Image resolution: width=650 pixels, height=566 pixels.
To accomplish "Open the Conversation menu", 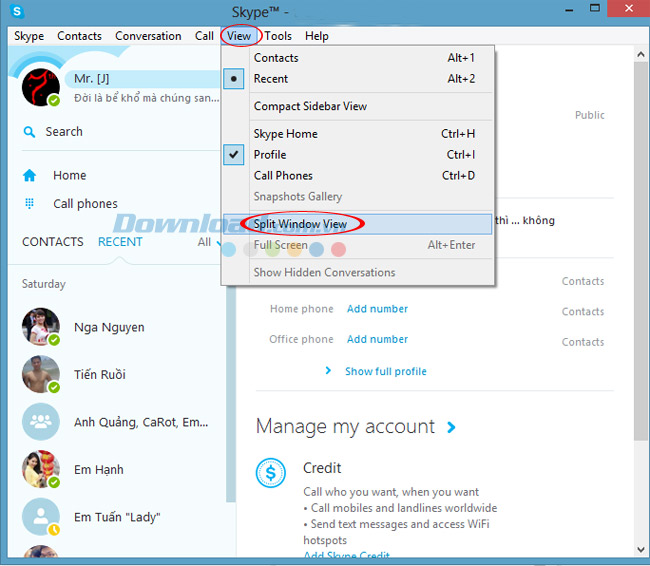I will (x=148, y=36).
